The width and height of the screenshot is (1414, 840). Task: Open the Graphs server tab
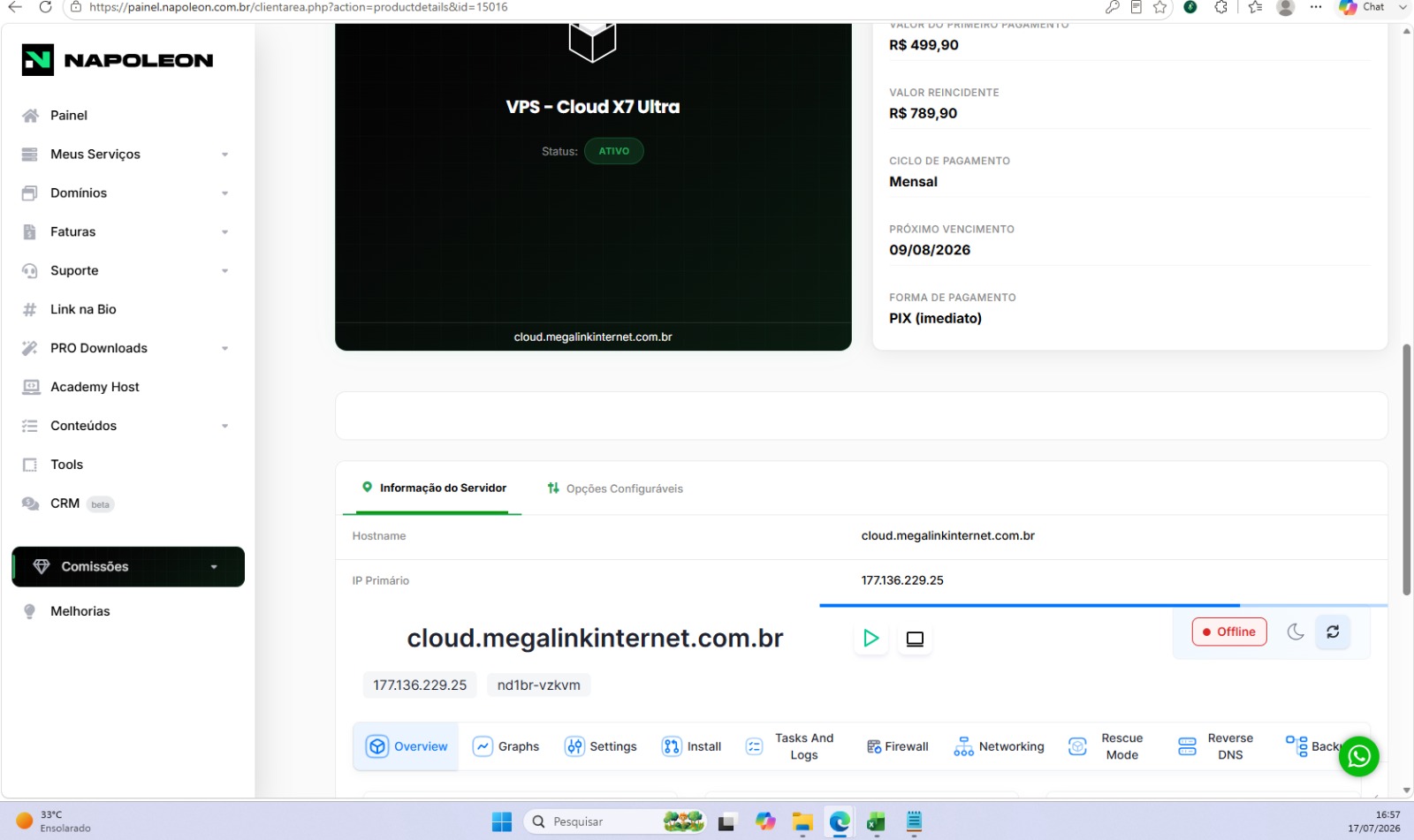[506, 746]
